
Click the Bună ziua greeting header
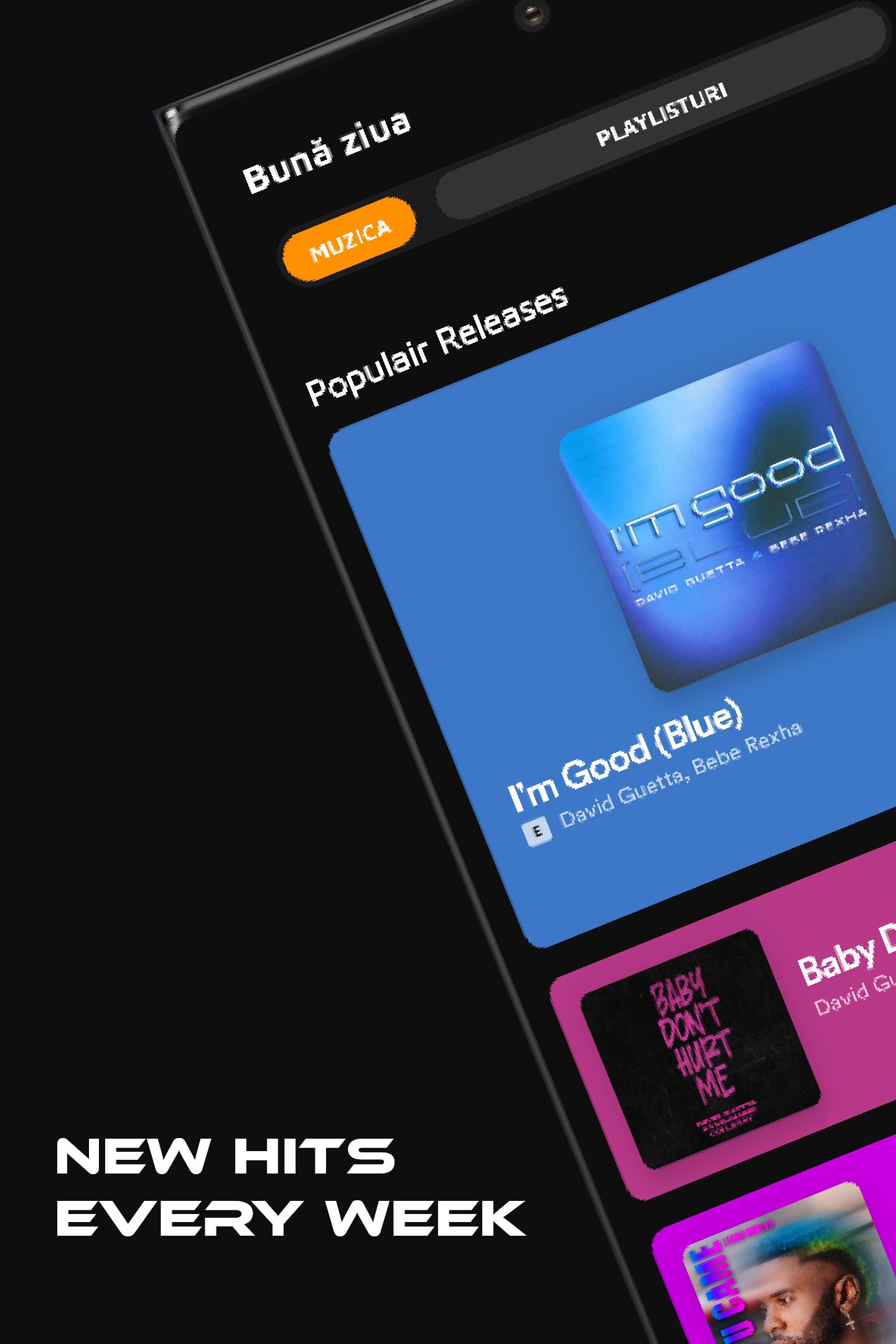click(x=327, y=151)
